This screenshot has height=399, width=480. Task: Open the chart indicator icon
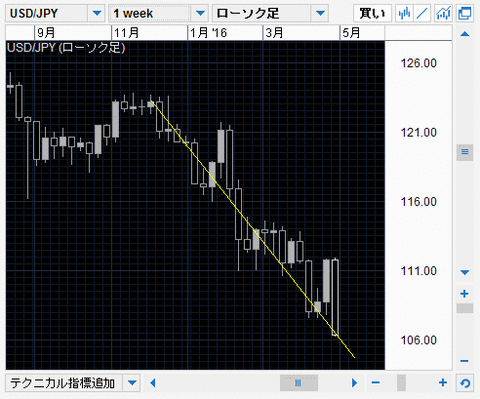[x=443, y=13]
